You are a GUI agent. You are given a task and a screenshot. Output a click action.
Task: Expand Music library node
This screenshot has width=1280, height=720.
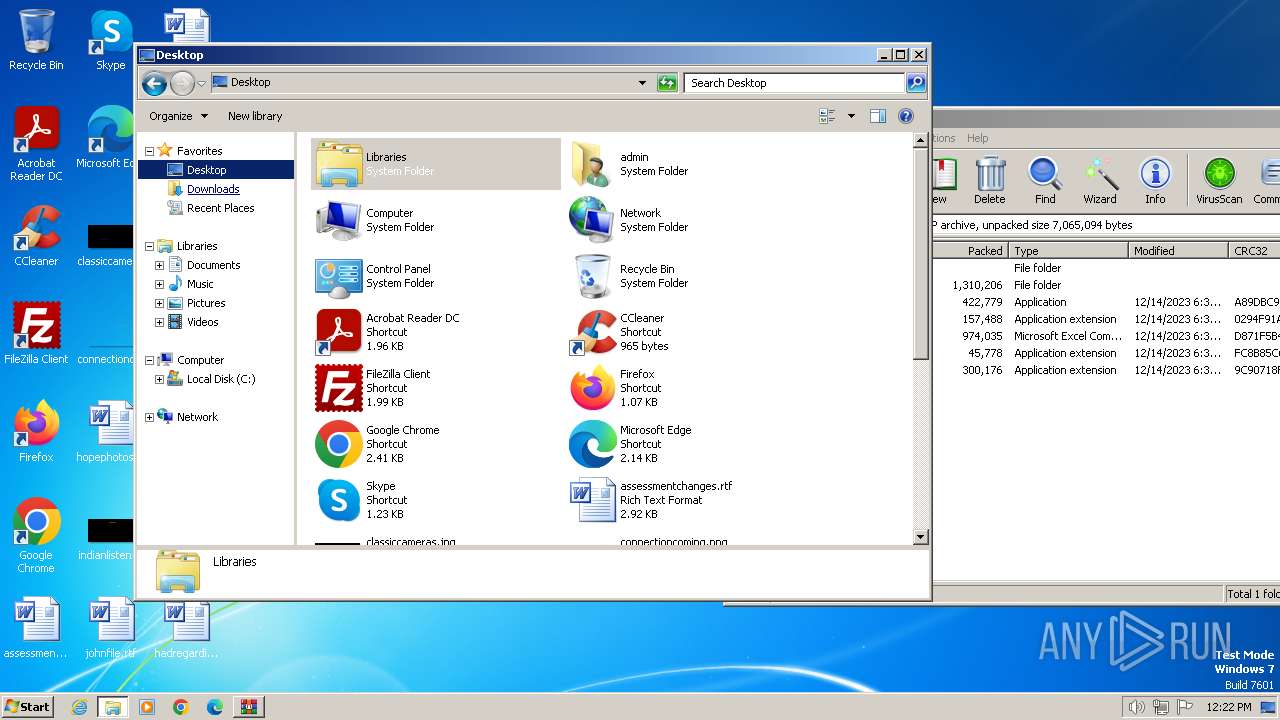click(x=159, y=284)
